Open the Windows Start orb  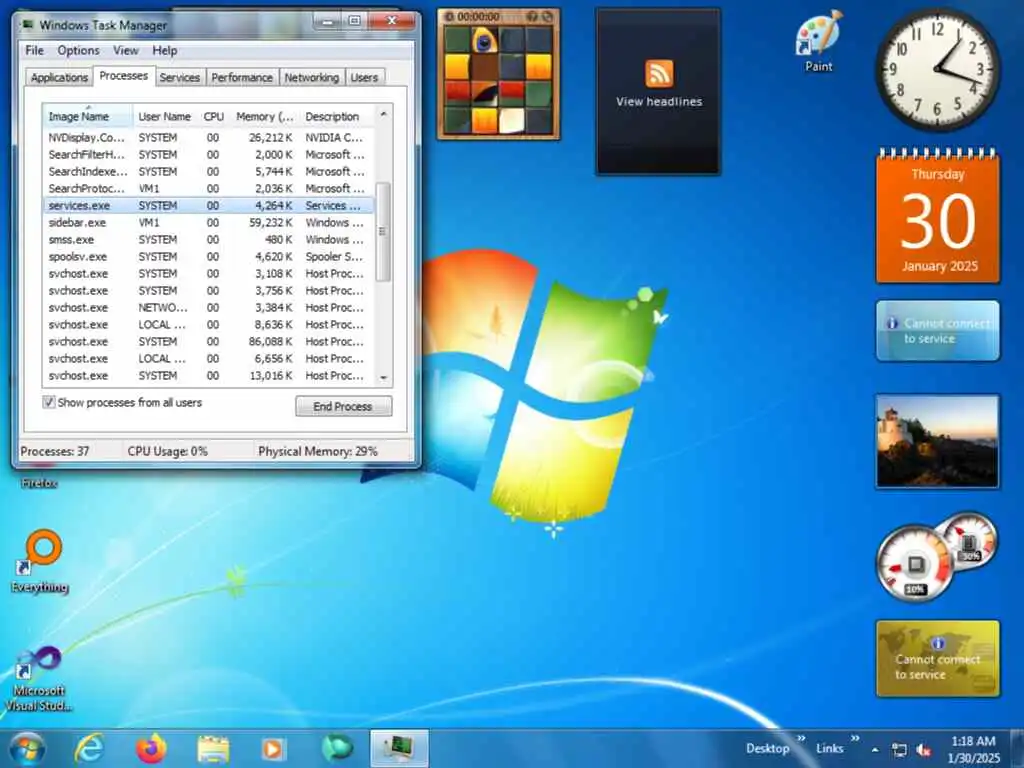(x=27, y=748)
